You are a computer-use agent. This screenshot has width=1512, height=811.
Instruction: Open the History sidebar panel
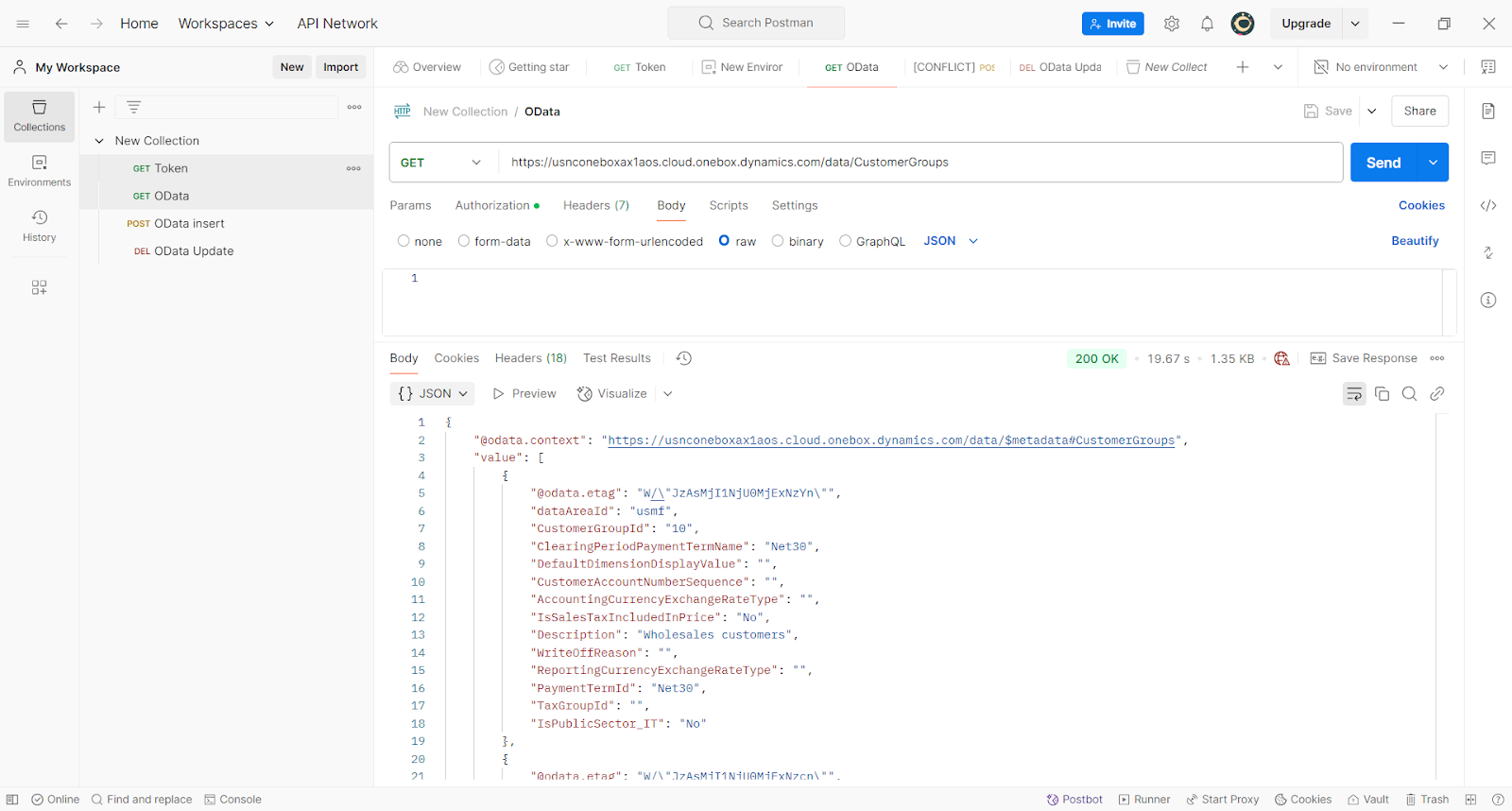(40, 226)
